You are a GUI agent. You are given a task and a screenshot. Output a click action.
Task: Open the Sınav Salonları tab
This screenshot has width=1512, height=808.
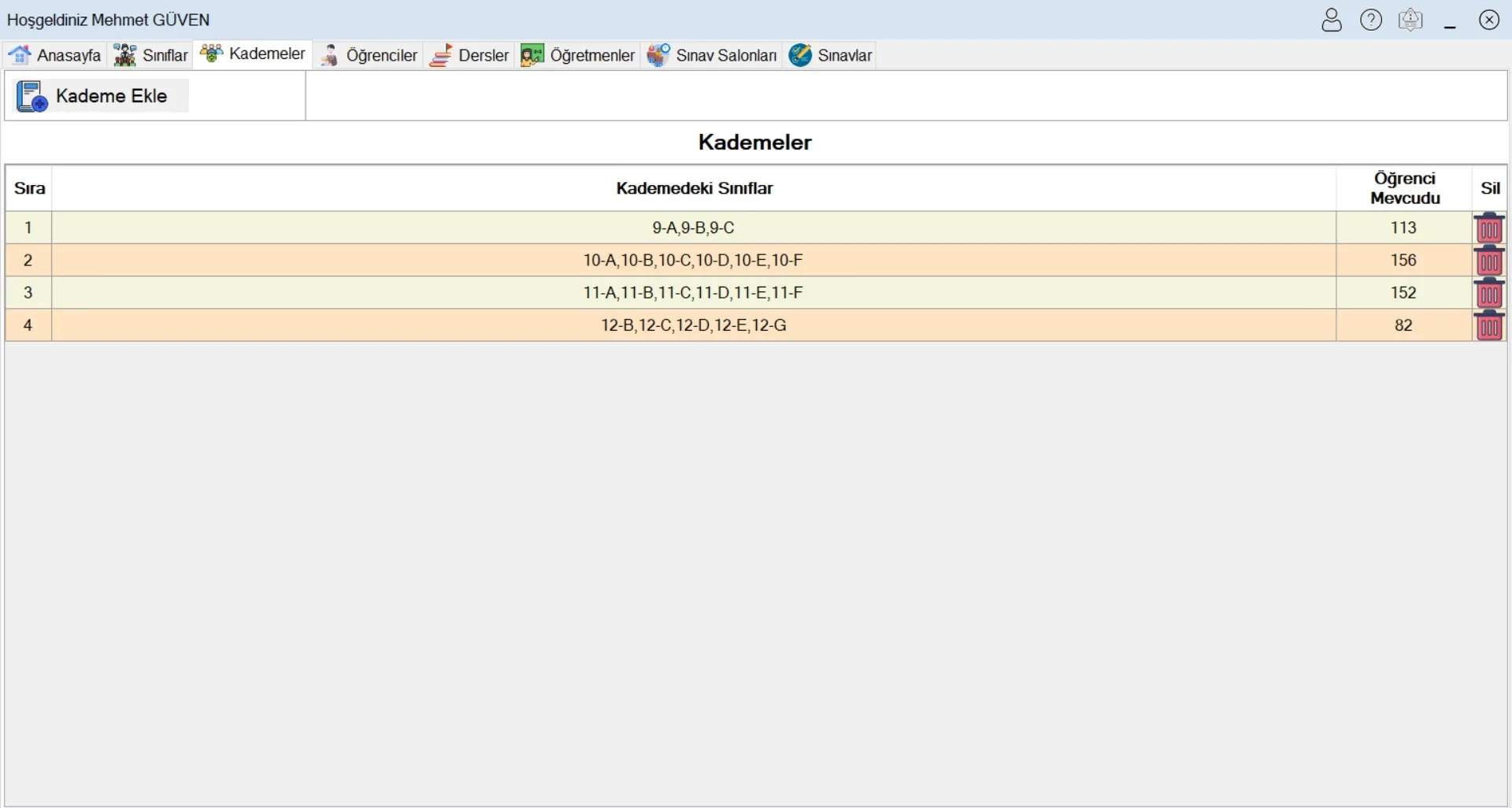point(712,55)
